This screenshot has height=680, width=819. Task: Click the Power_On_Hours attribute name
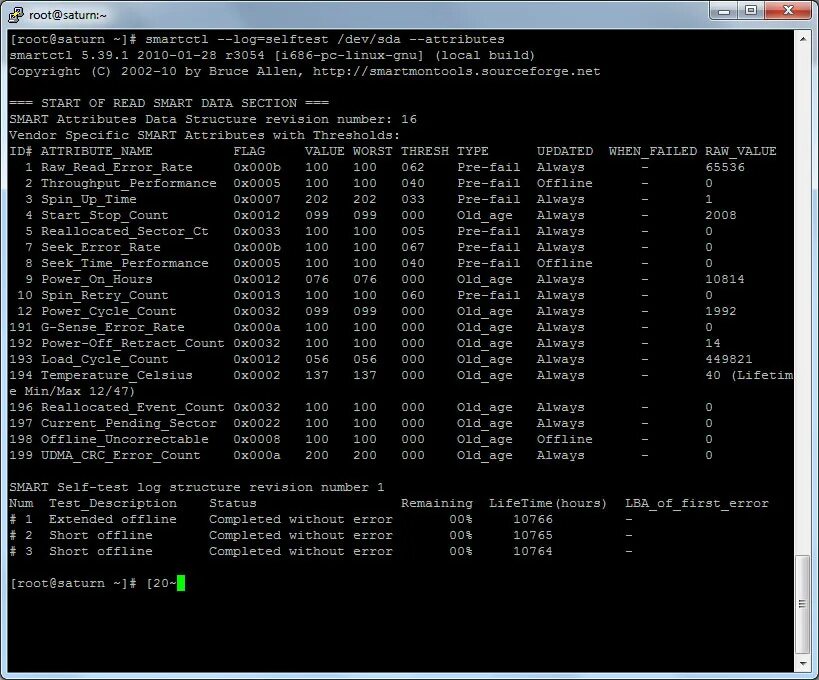97,279
